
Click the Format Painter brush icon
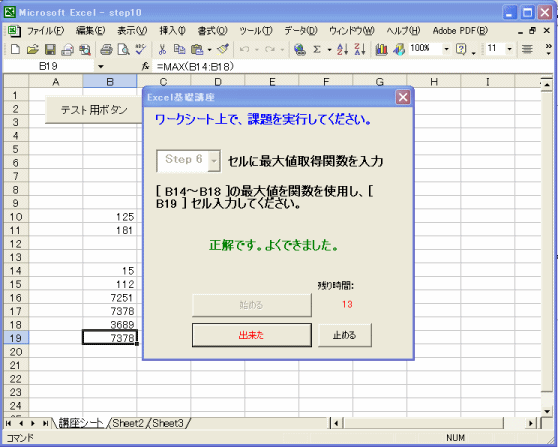click(223, 49)
